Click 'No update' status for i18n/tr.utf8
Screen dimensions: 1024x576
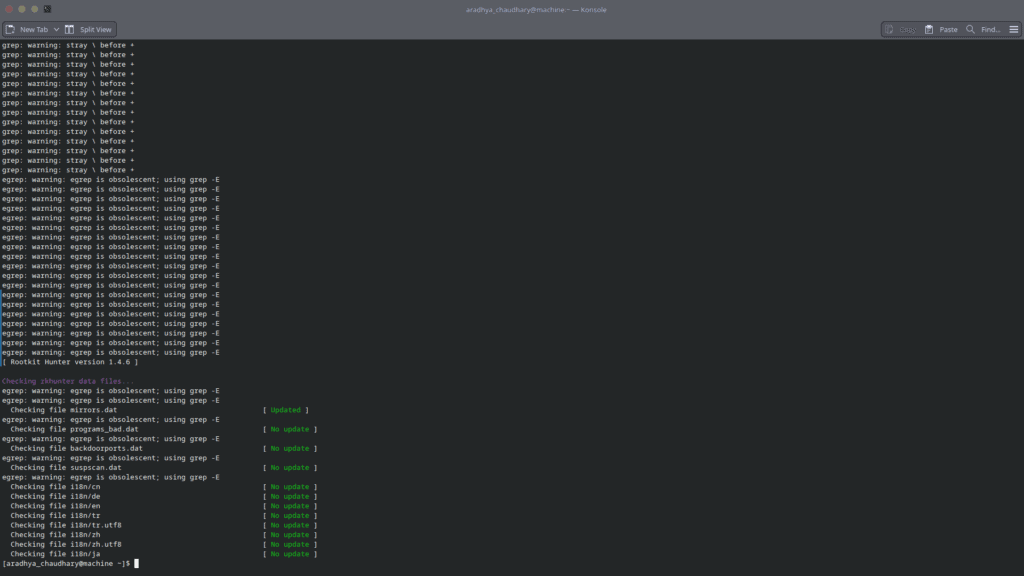(x=290, y=525)
